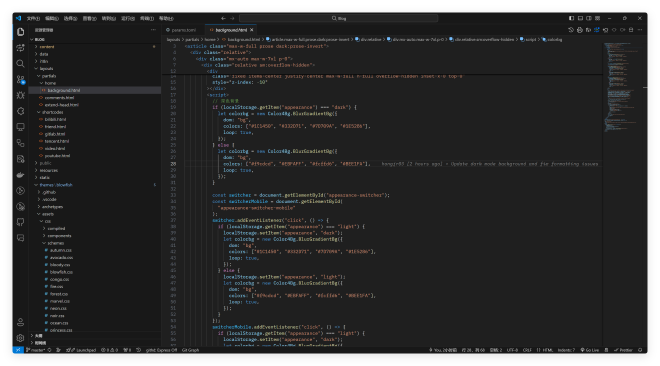Open the third menu bar item (选择)
660x366 pixels.
pos(70,19)
